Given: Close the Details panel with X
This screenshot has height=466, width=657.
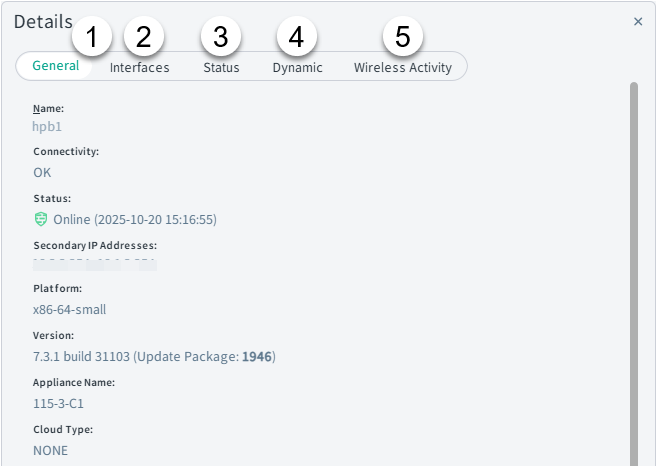Looking at the screenshot, I should (638, 21).
